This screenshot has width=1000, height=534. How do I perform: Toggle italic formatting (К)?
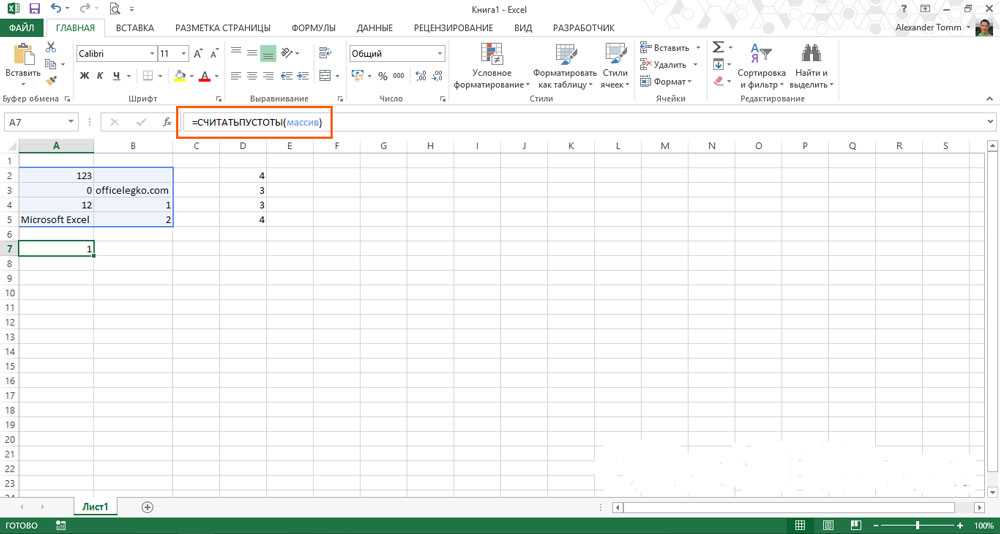pyautogui.click(x=101, y=76)
